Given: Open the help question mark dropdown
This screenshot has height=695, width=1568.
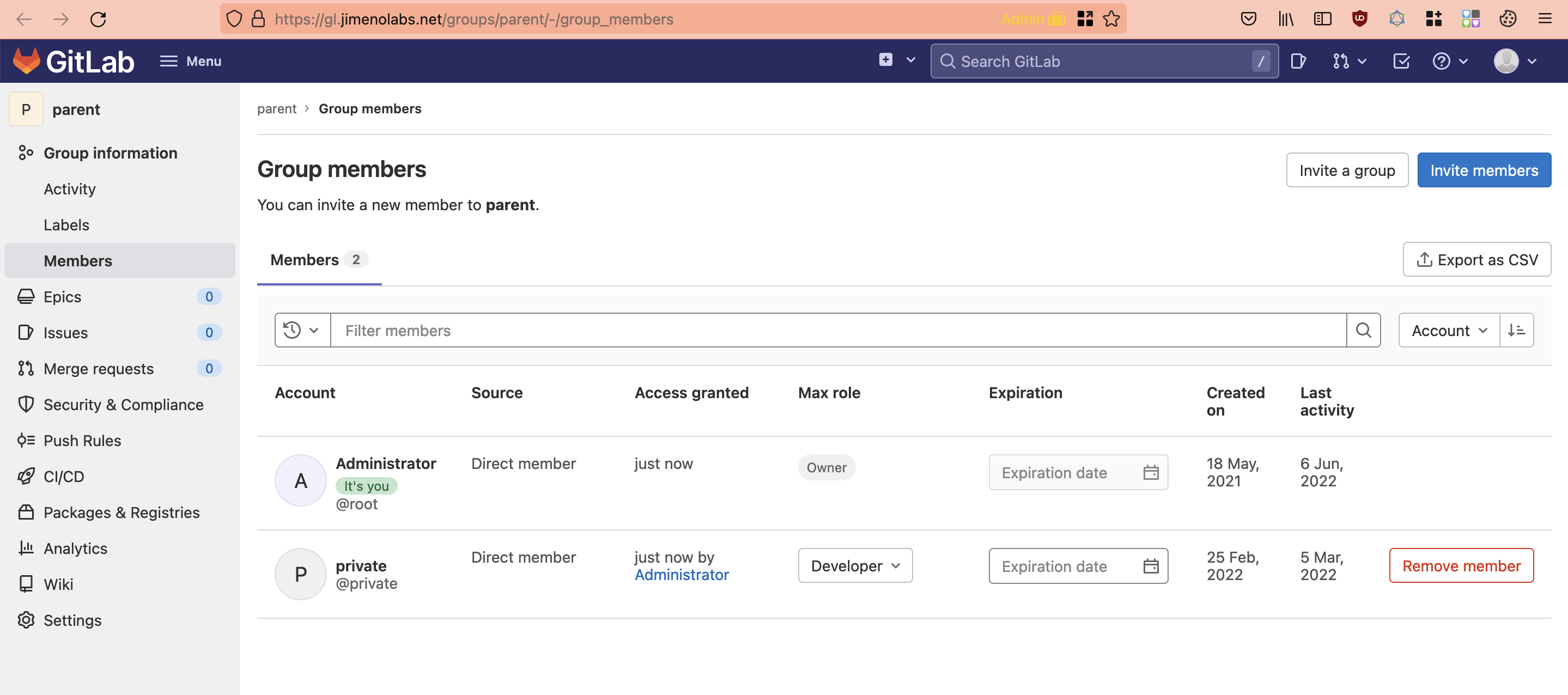Looking at the screenshot, I should (x=1449, y=61).
